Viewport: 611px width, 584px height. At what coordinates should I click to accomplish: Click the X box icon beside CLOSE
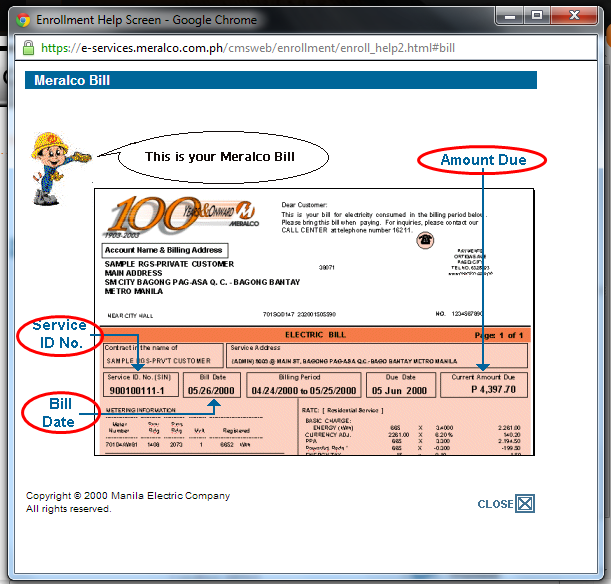click(x=524, y=504)
